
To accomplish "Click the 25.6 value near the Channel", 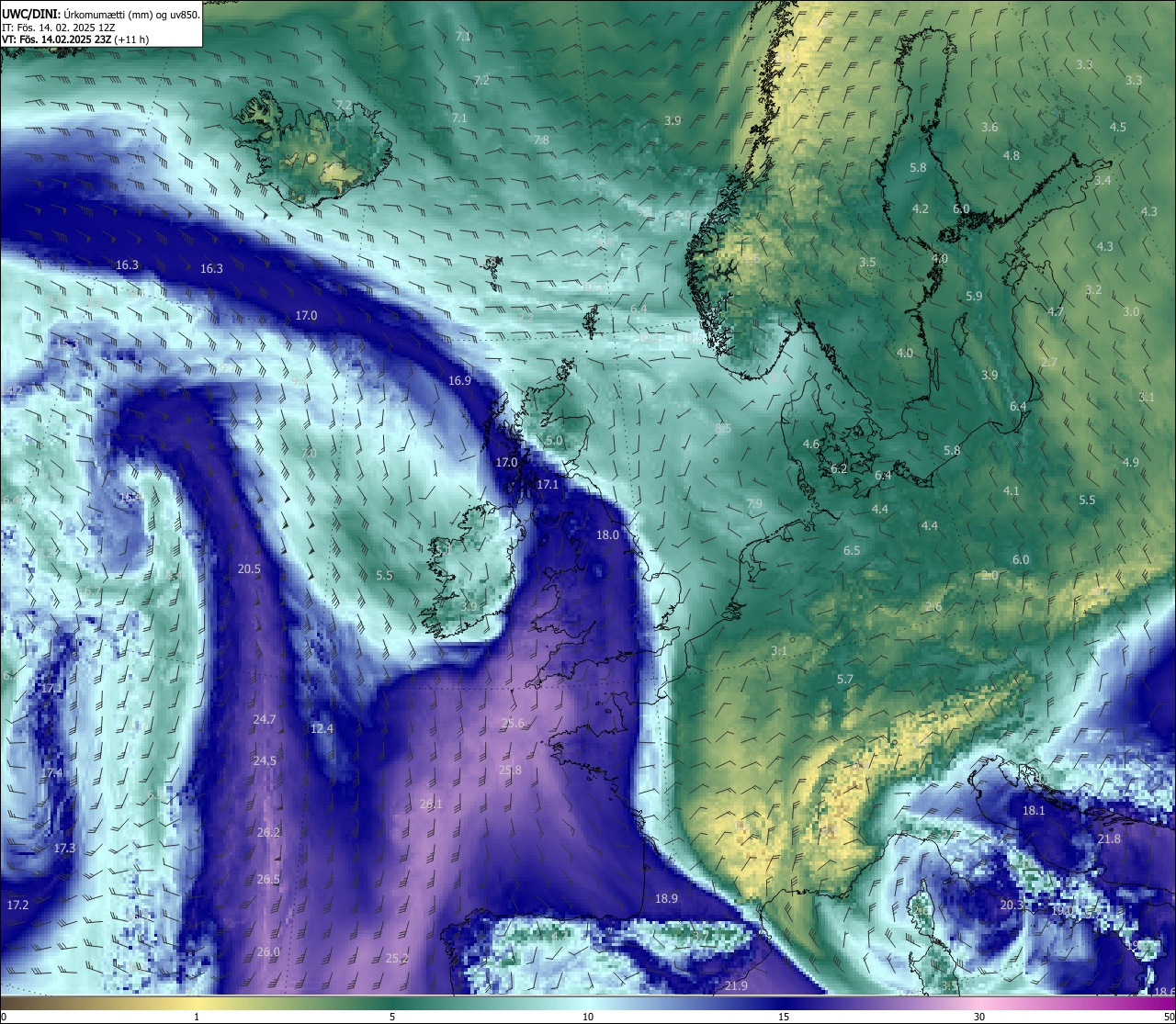I will coord(513,723).
